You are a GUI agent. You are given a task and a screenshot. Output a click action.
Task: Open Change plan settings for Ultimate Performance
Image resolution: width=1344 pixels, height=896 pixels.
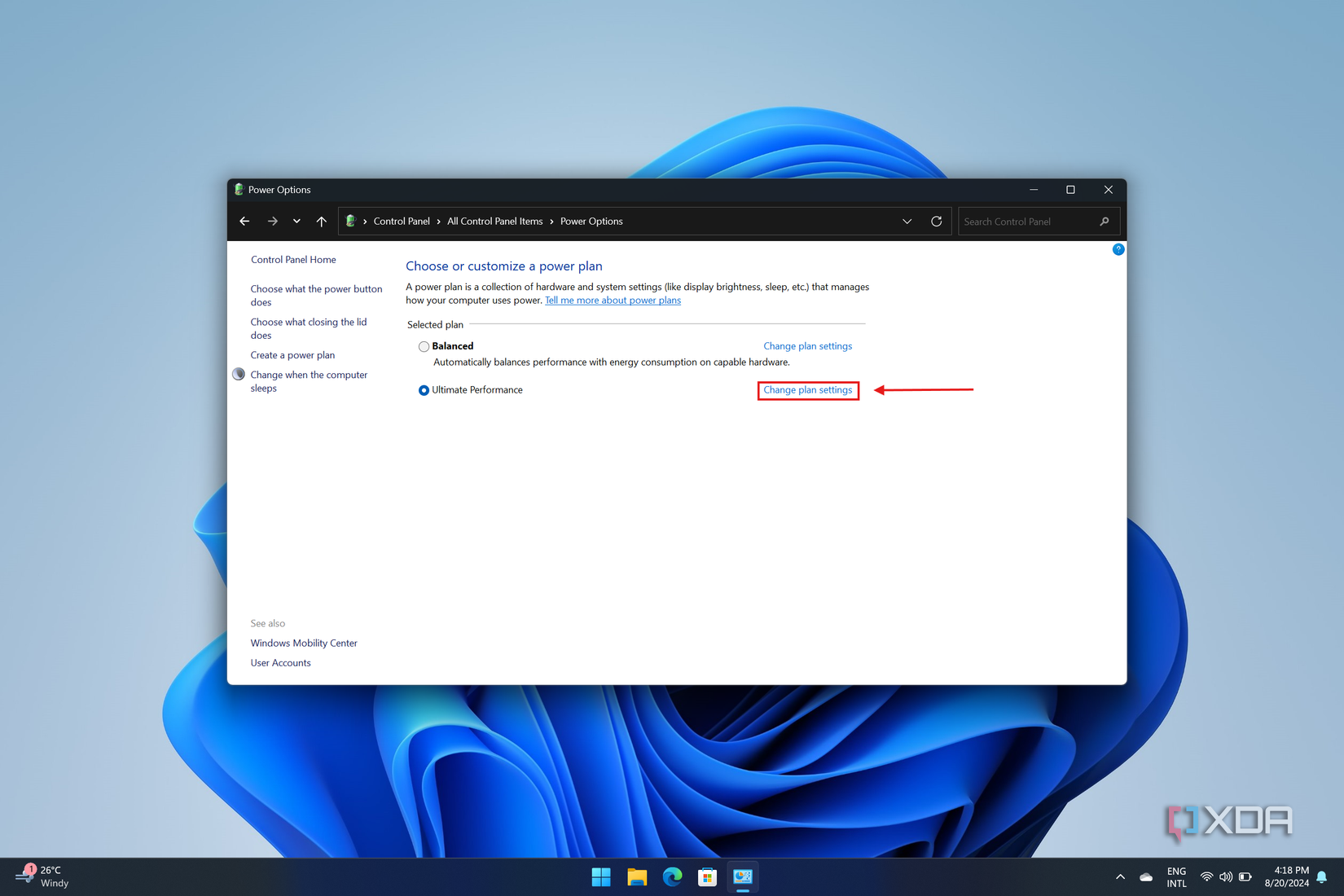[807, 390]
